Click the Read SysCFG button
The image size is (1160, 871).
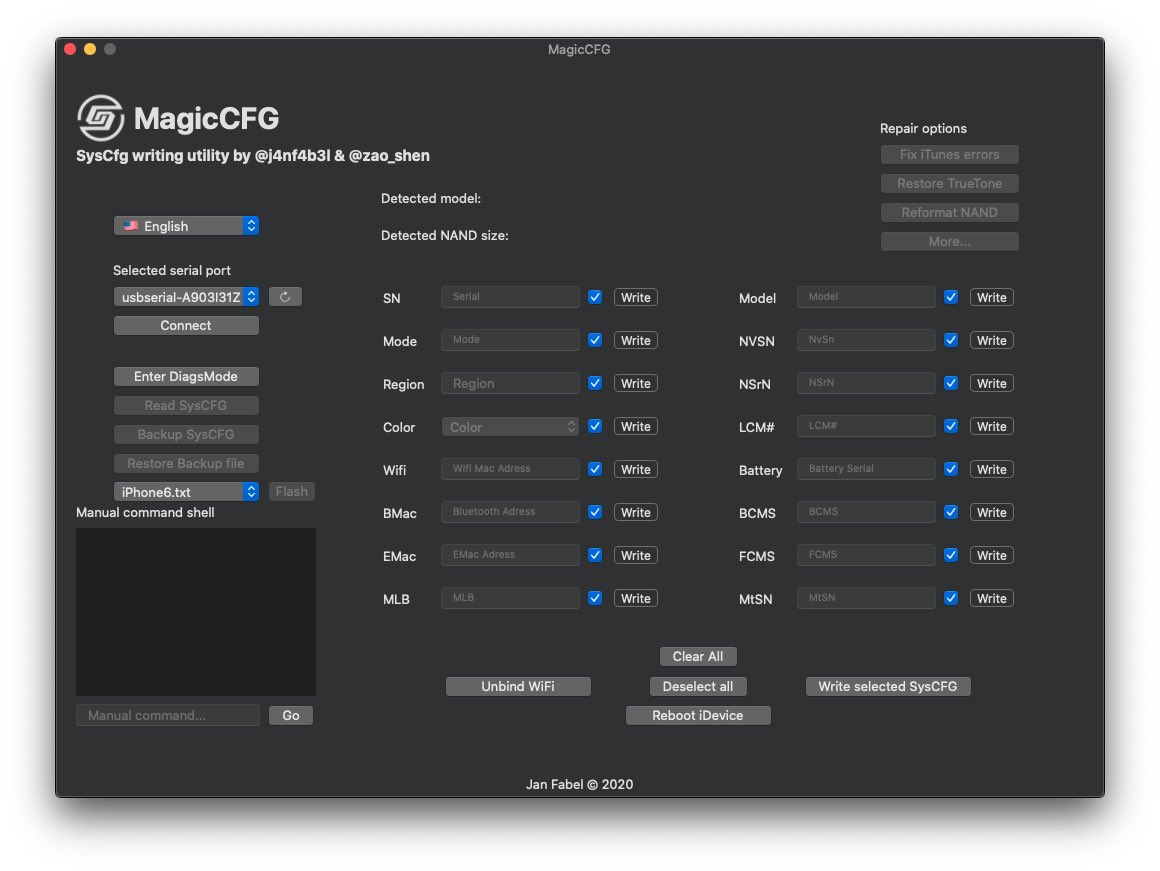tap(186, 406)
